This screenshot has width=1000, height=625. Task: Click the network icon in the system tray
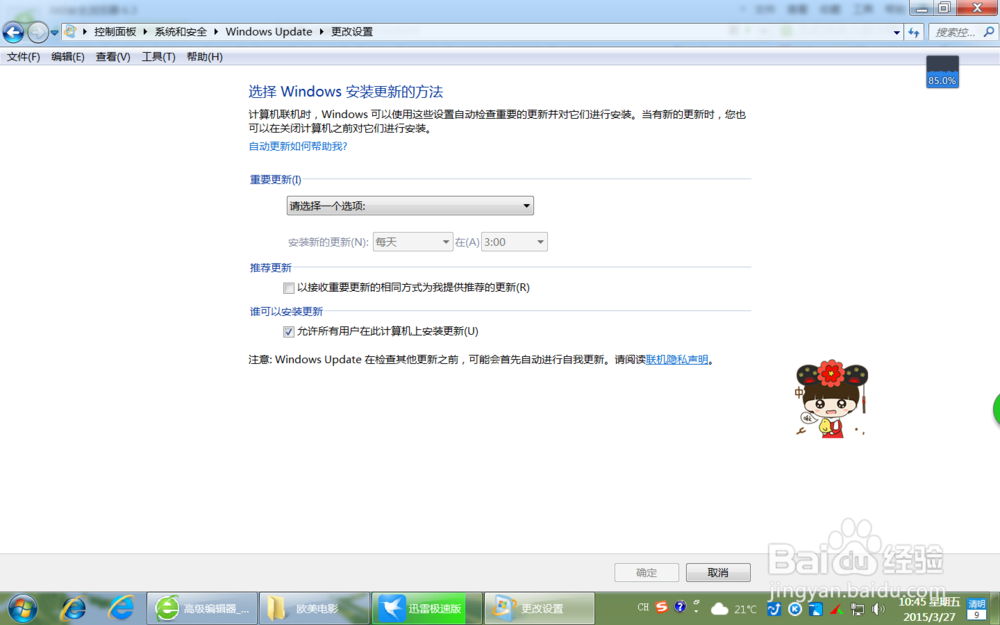point(858,607)
